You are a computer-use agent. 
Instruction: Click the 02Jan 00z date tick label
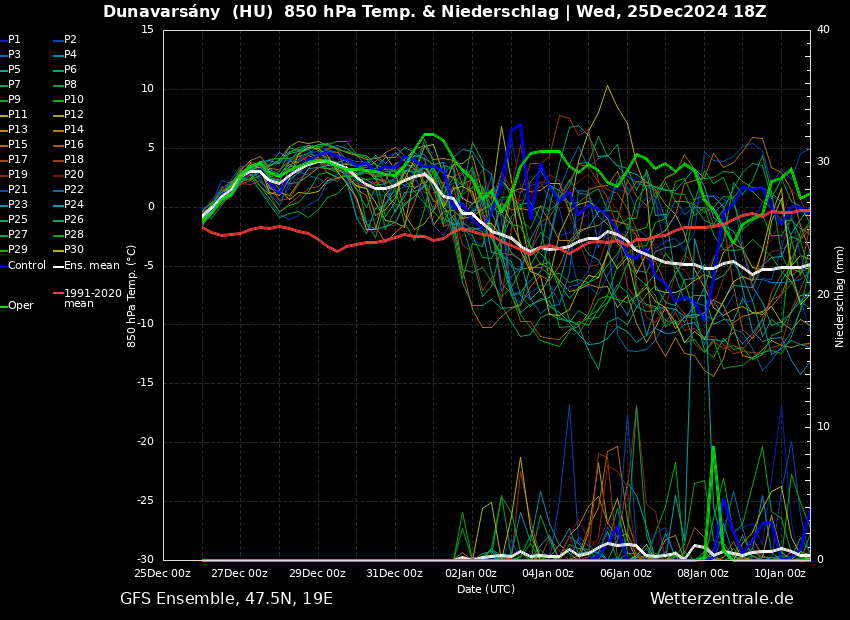tap(471, 574)
